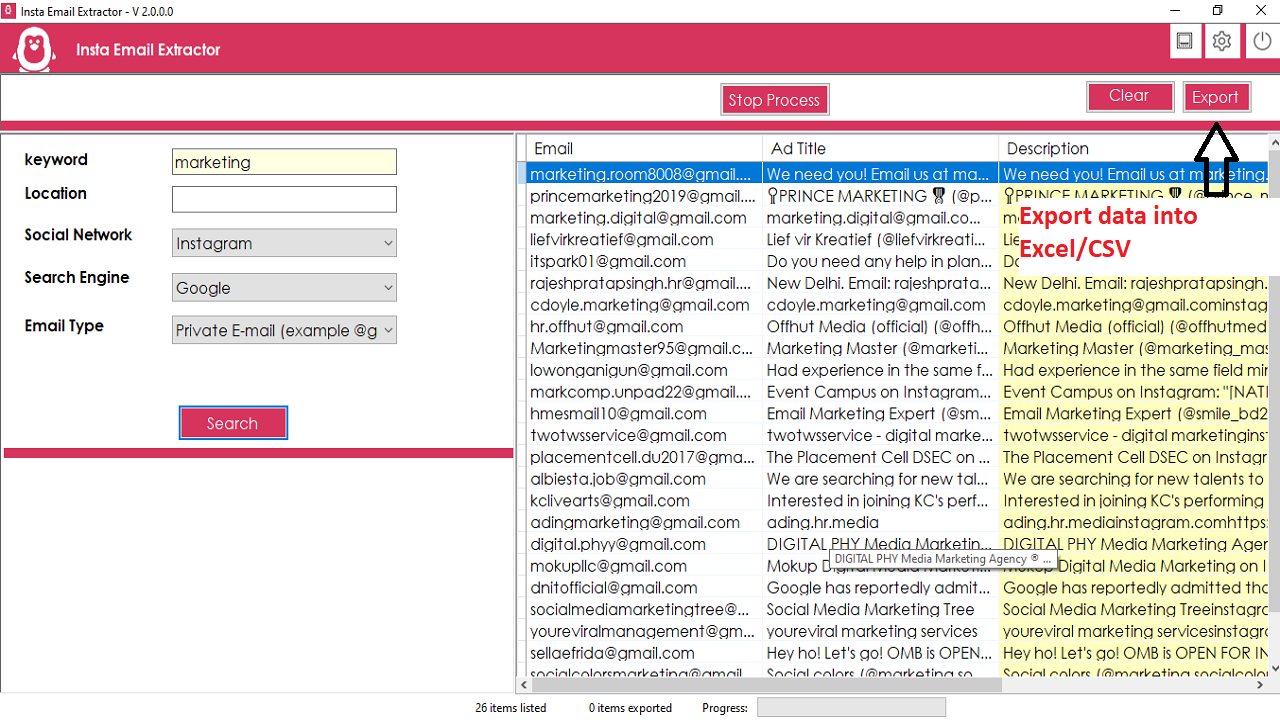The height and width of the screenshot is (720, 1280).
Task: Open settings with the gear icon
Action: (1222, 41)
